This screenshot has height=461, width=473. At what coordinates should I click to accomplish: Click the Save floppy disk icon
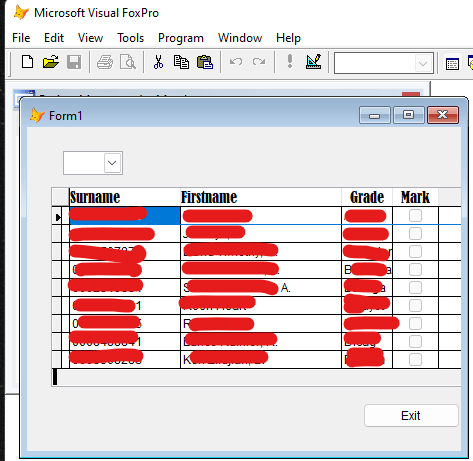[74, 62]
